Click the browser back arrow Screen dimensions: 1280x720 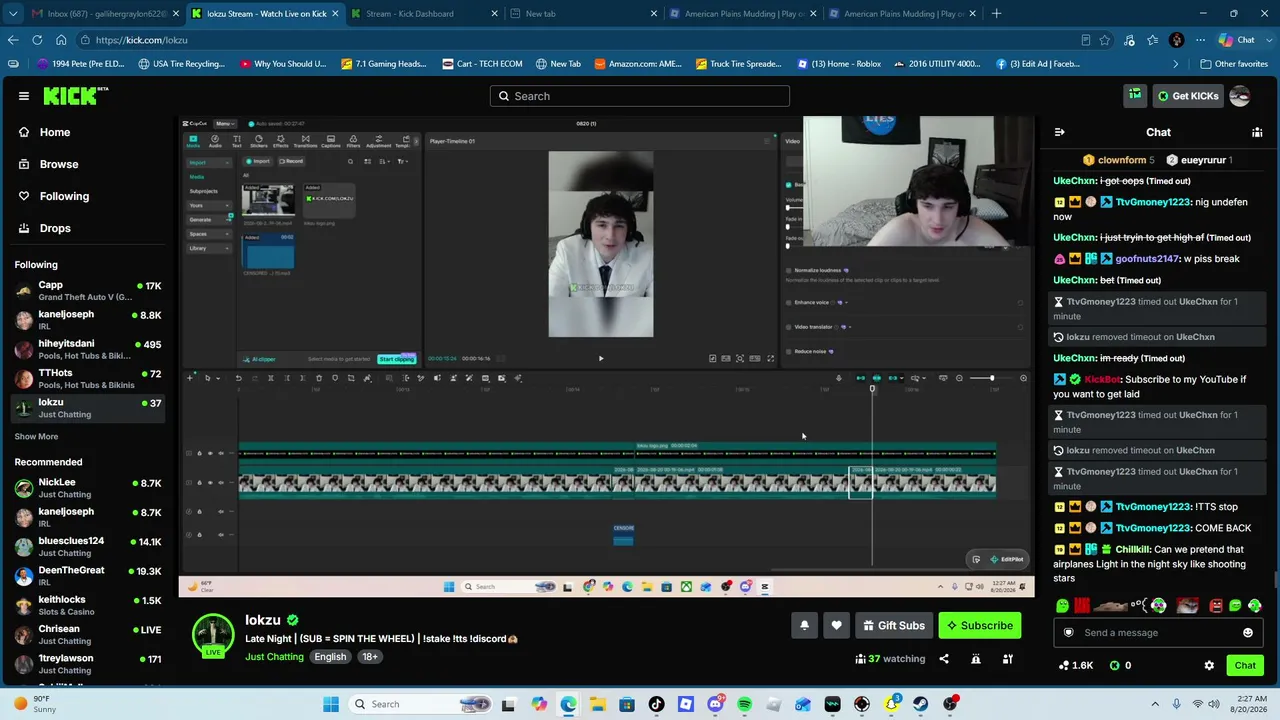(x=13, y=40)
